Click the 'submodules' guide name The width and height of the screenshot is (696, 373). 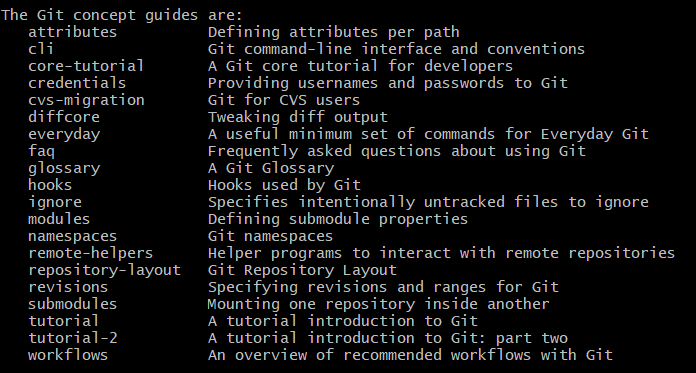(x=73, y=304)
